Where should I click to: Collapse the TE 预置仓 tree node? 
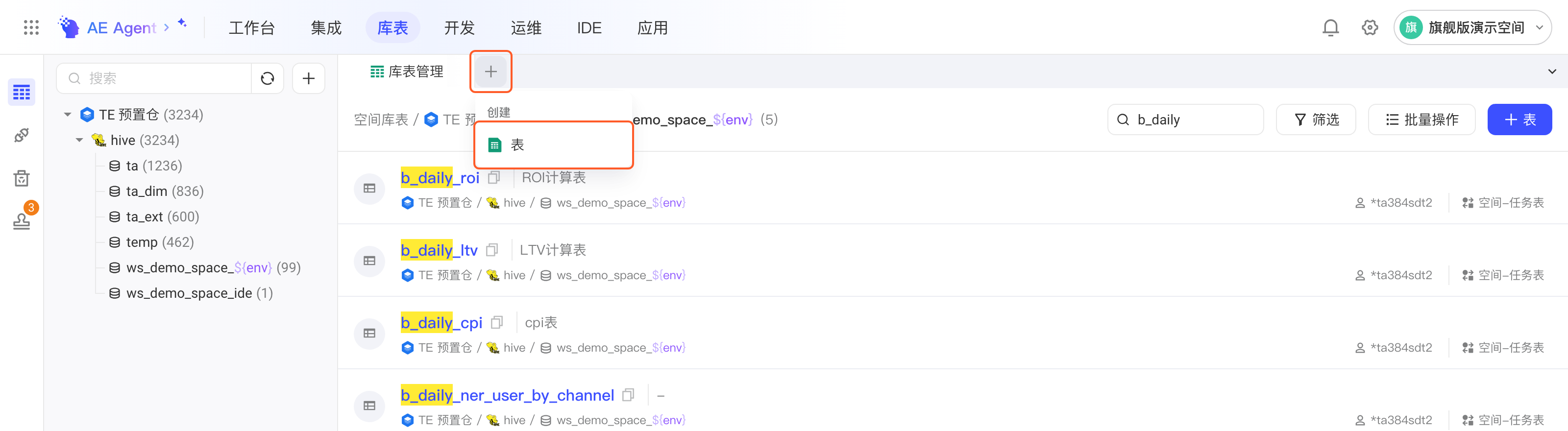click(68, 115)
